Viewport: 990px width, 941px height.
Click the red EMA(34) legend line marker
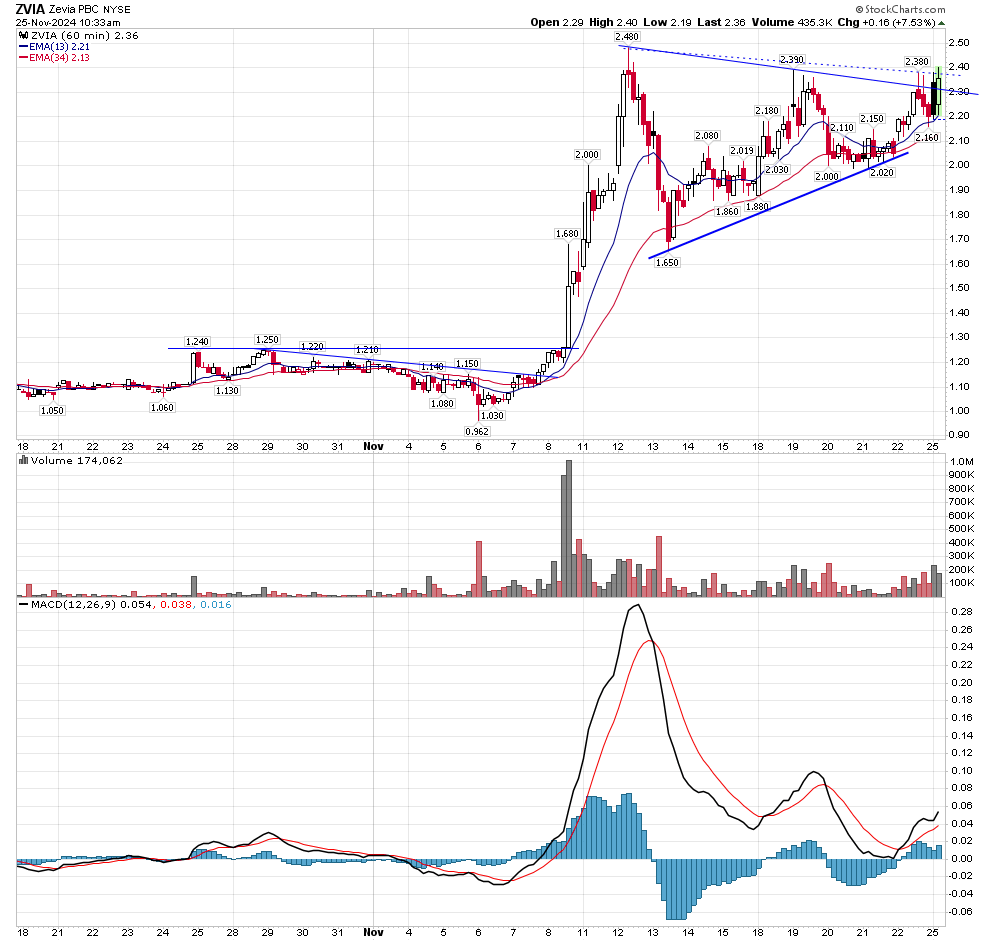[25, 57]
